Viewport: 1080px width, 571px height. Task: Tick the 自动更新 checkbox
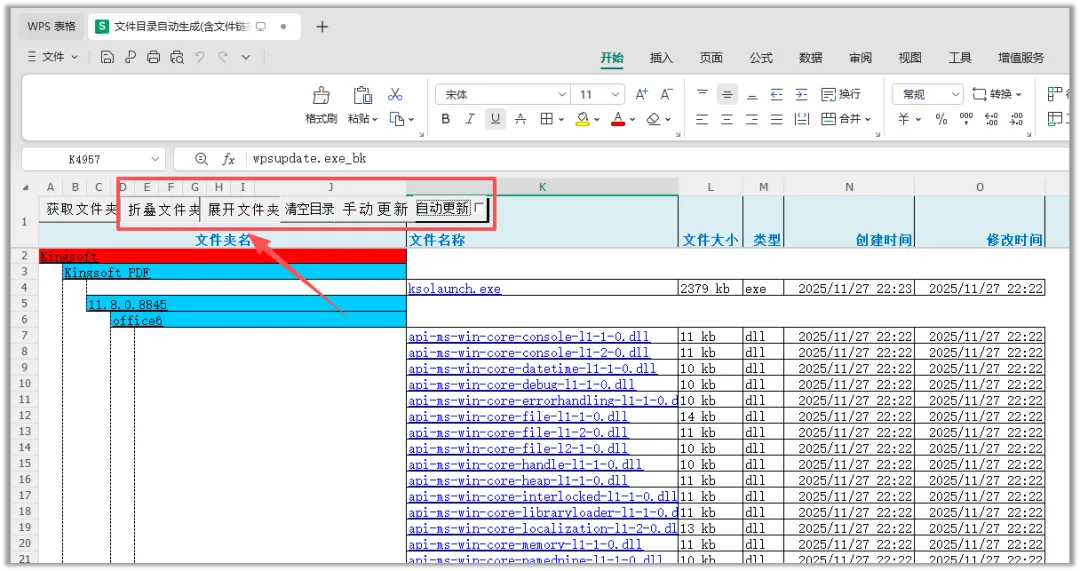pyautogui.click(x=479, y=207)
